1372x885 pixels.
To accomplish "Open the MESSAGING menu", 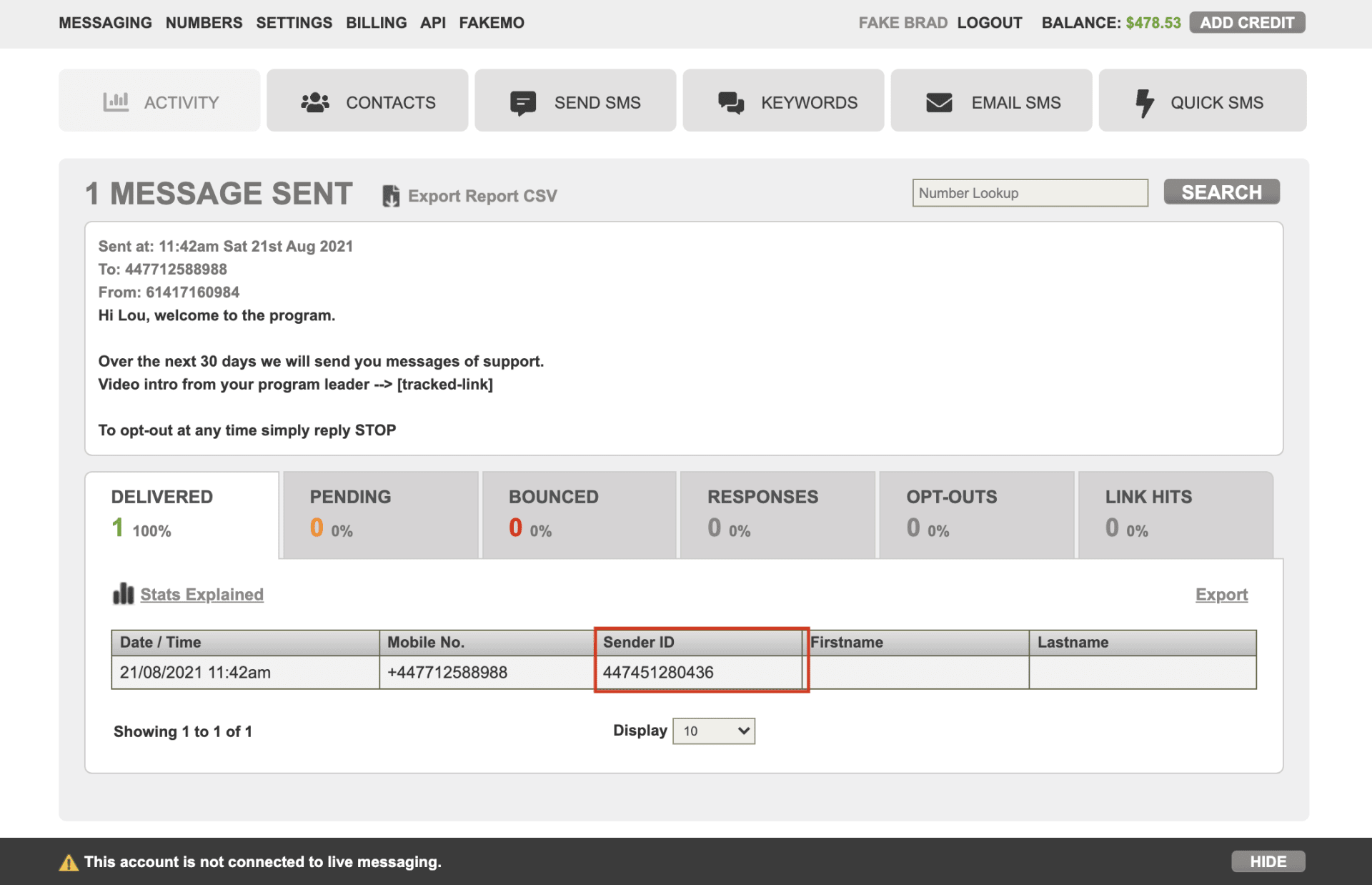I will click(105, 23).
